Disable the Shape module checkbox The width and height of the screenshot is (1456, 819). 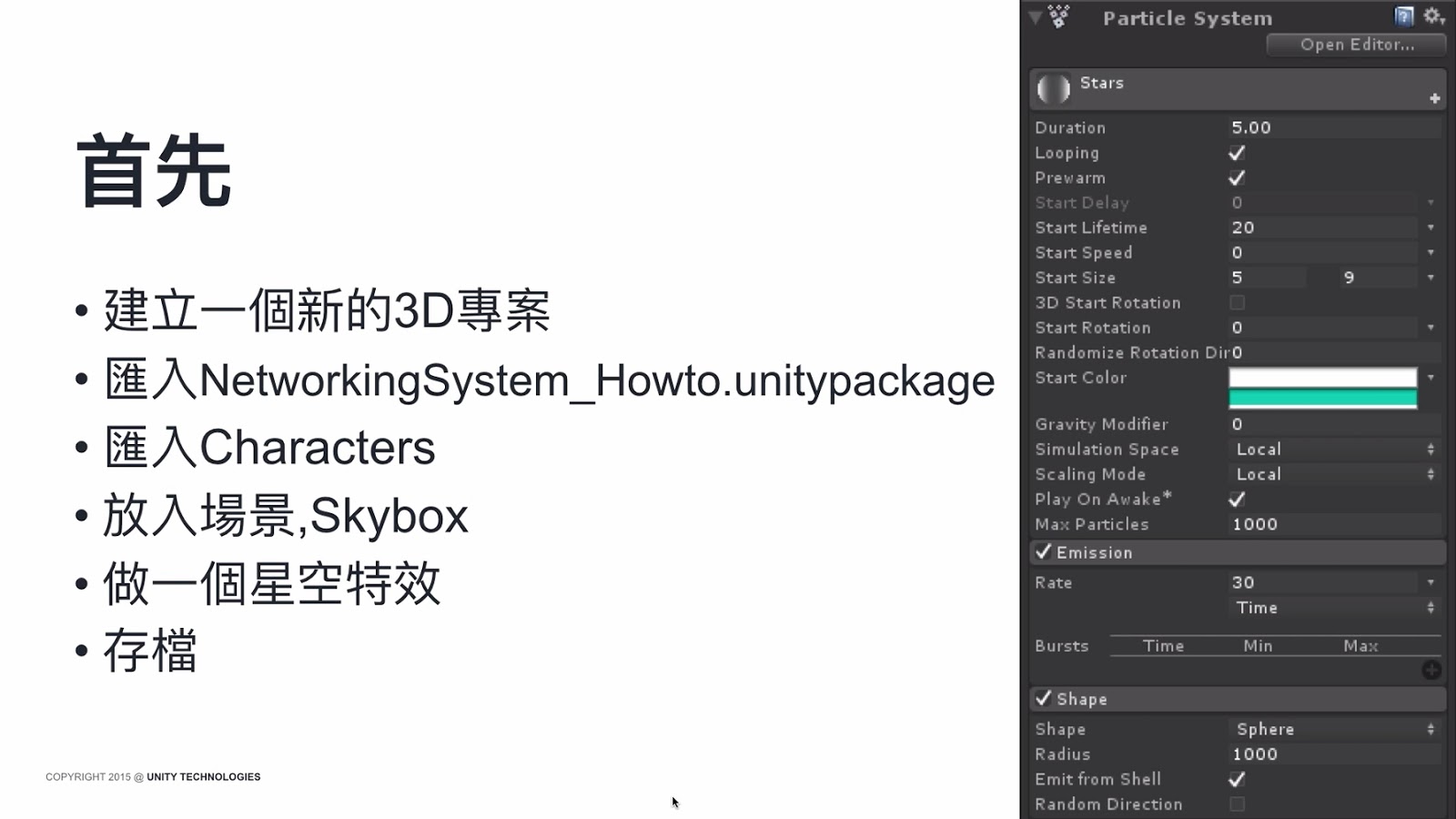tap(1044, 698)
